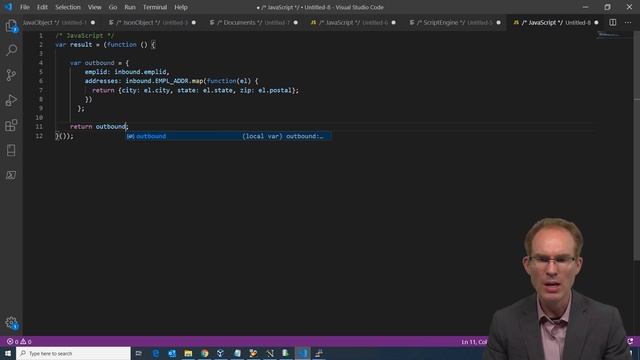Switch to Visual Studio Code taskbar icon
640x360 pixels.
pos(302,353)
